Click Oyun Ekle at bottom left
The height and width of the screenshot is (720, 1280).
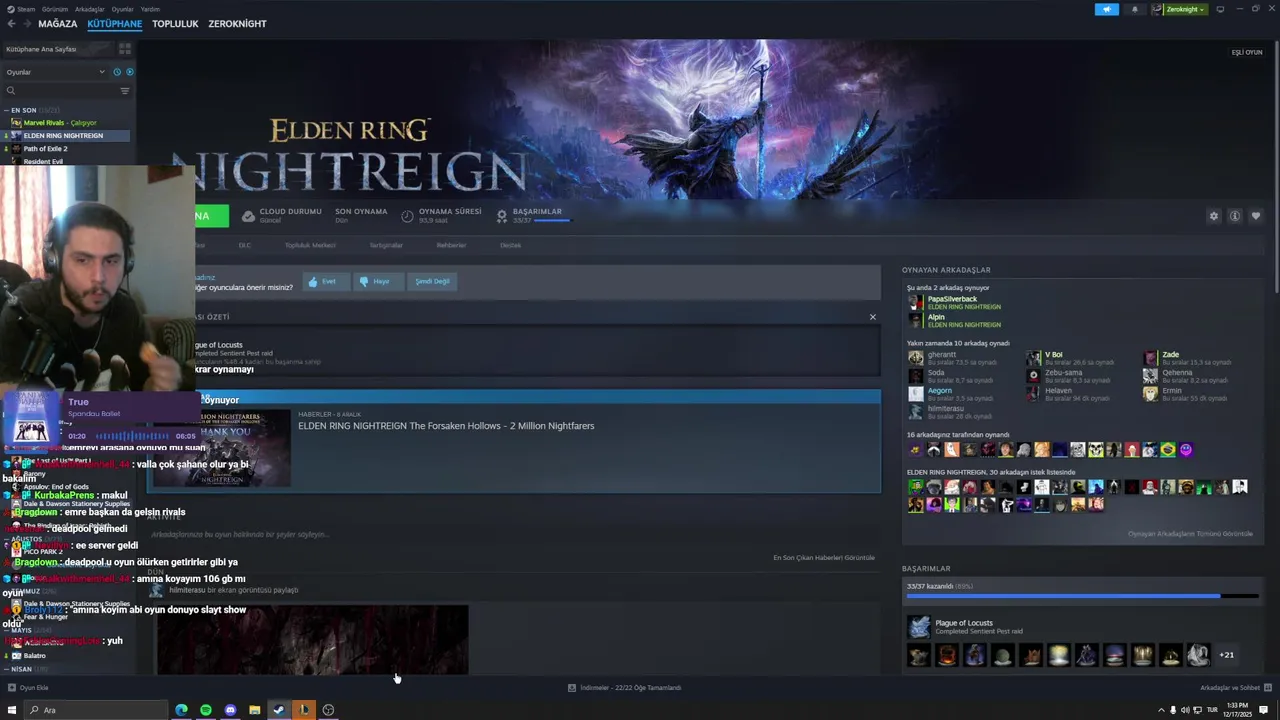click(x=28, y=688)
